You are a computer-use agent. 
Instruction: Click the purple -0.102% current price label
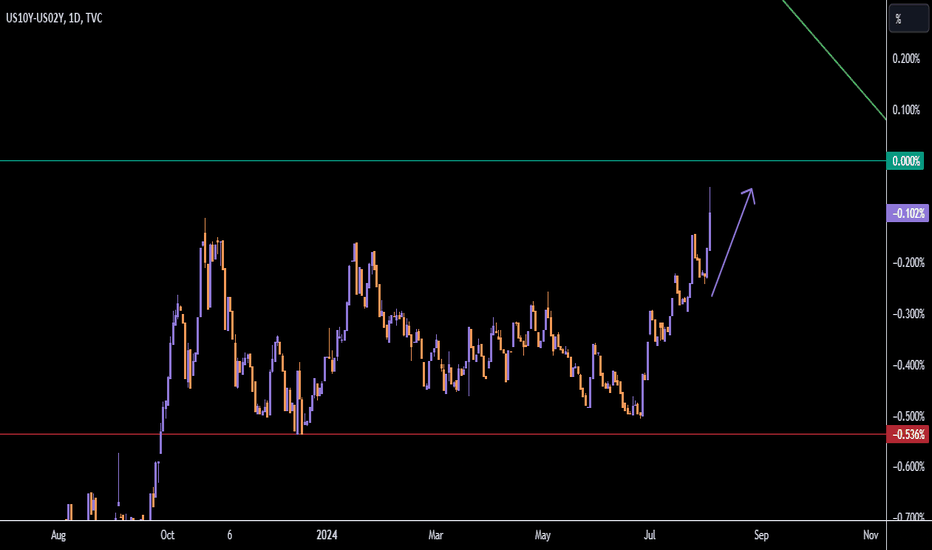pos(908,213)
